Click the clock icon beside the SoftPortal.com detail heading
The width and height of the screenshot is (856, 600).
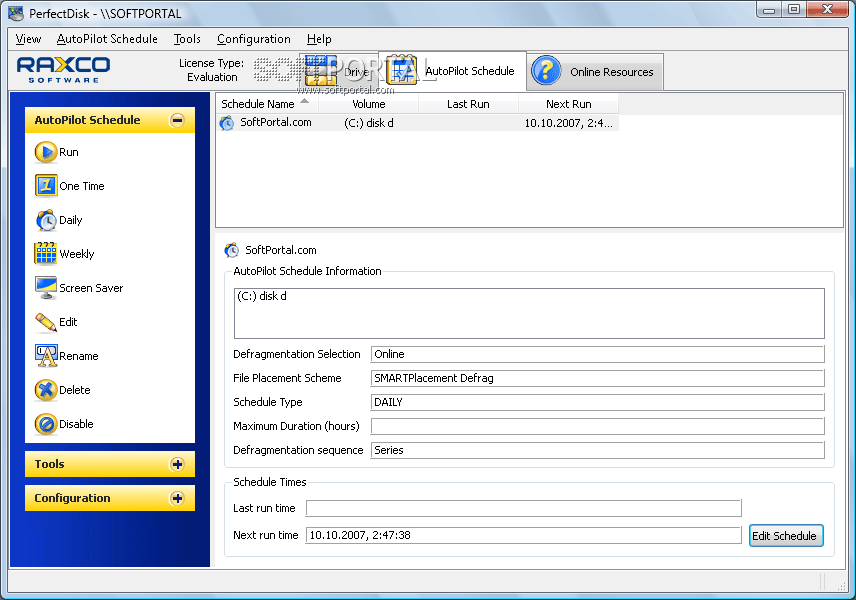click(231, 250)
